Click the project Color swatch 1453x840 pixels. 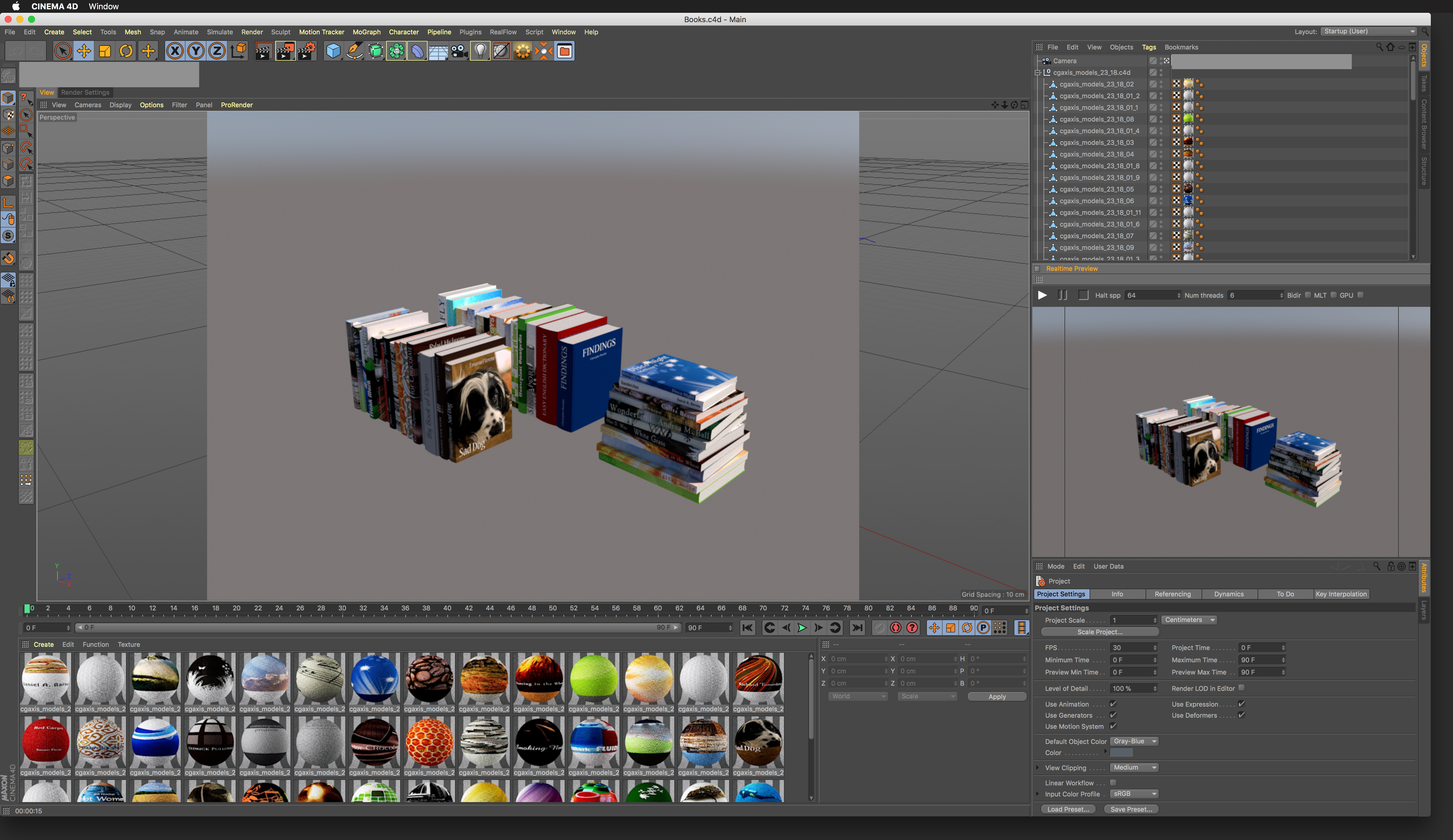tap(1121, 752)
